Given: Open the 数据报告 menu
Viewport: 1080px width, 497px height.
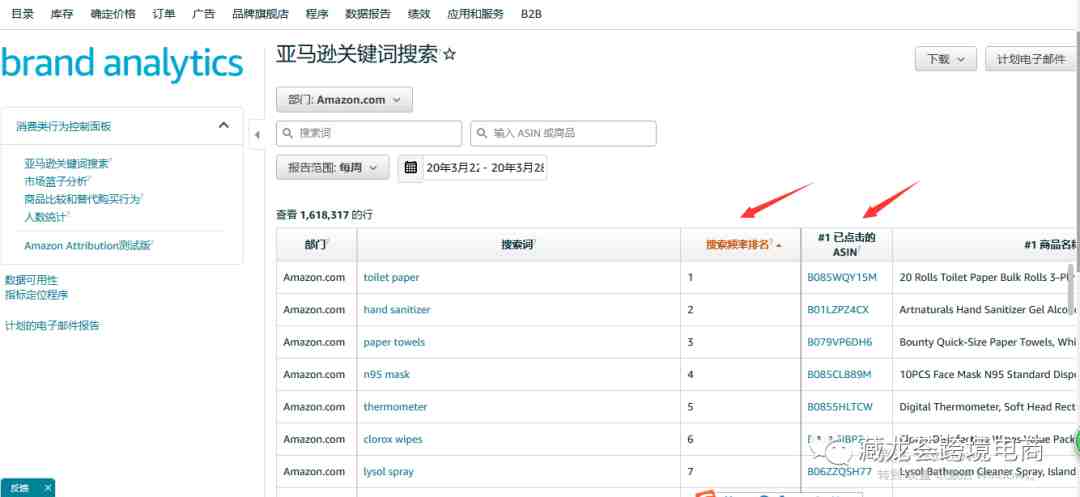Looking at the screenshot, I should point(368,14).
